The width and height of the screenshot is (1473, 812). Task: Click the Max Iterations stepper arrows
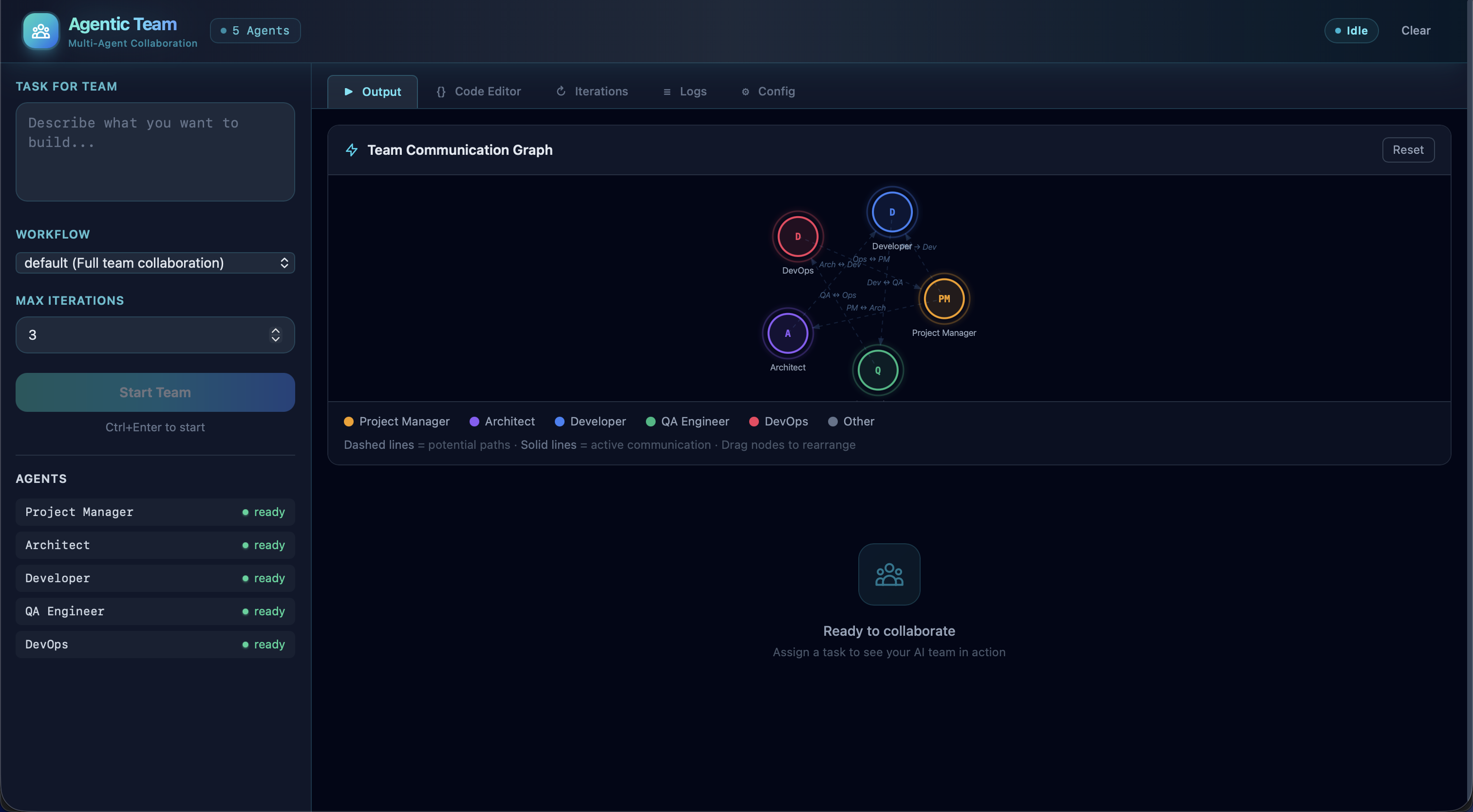point(275,335)
